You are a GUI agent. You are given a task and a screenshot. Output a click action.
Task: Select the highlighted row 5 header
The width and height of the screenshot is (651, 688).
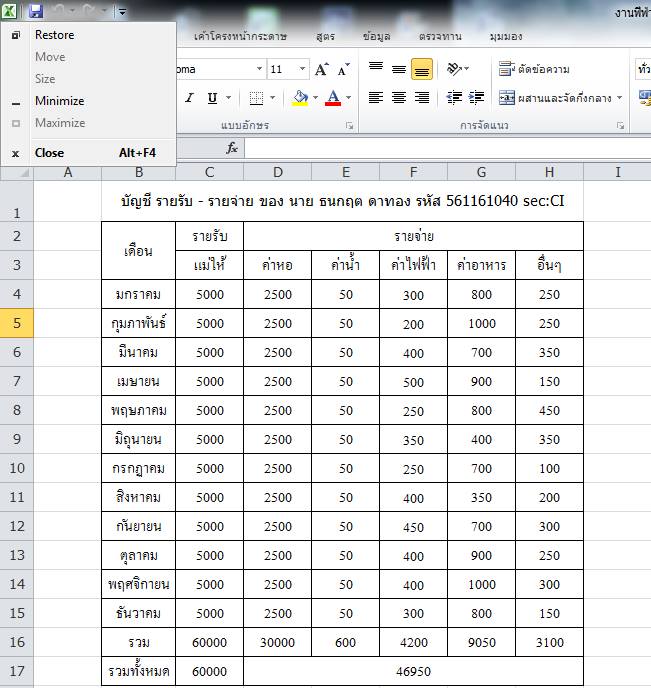coord(17,323)
